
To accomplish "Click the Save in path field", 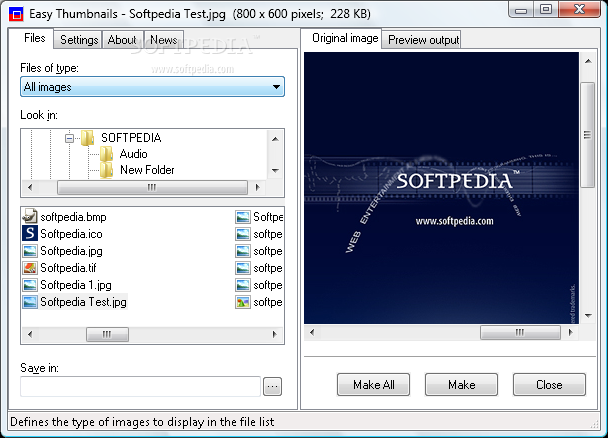I will pyautogui.click(x=140, y=386).
